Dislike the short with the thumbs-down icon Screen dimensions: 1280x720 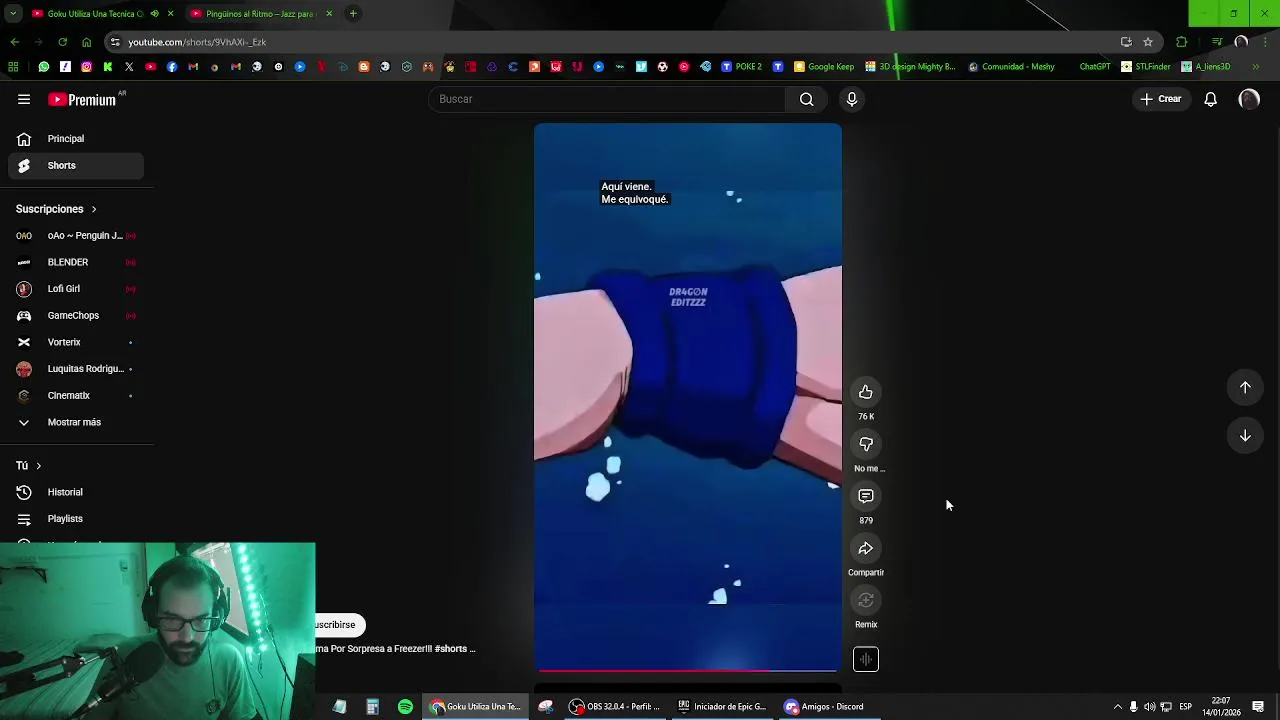click(866, 444)
